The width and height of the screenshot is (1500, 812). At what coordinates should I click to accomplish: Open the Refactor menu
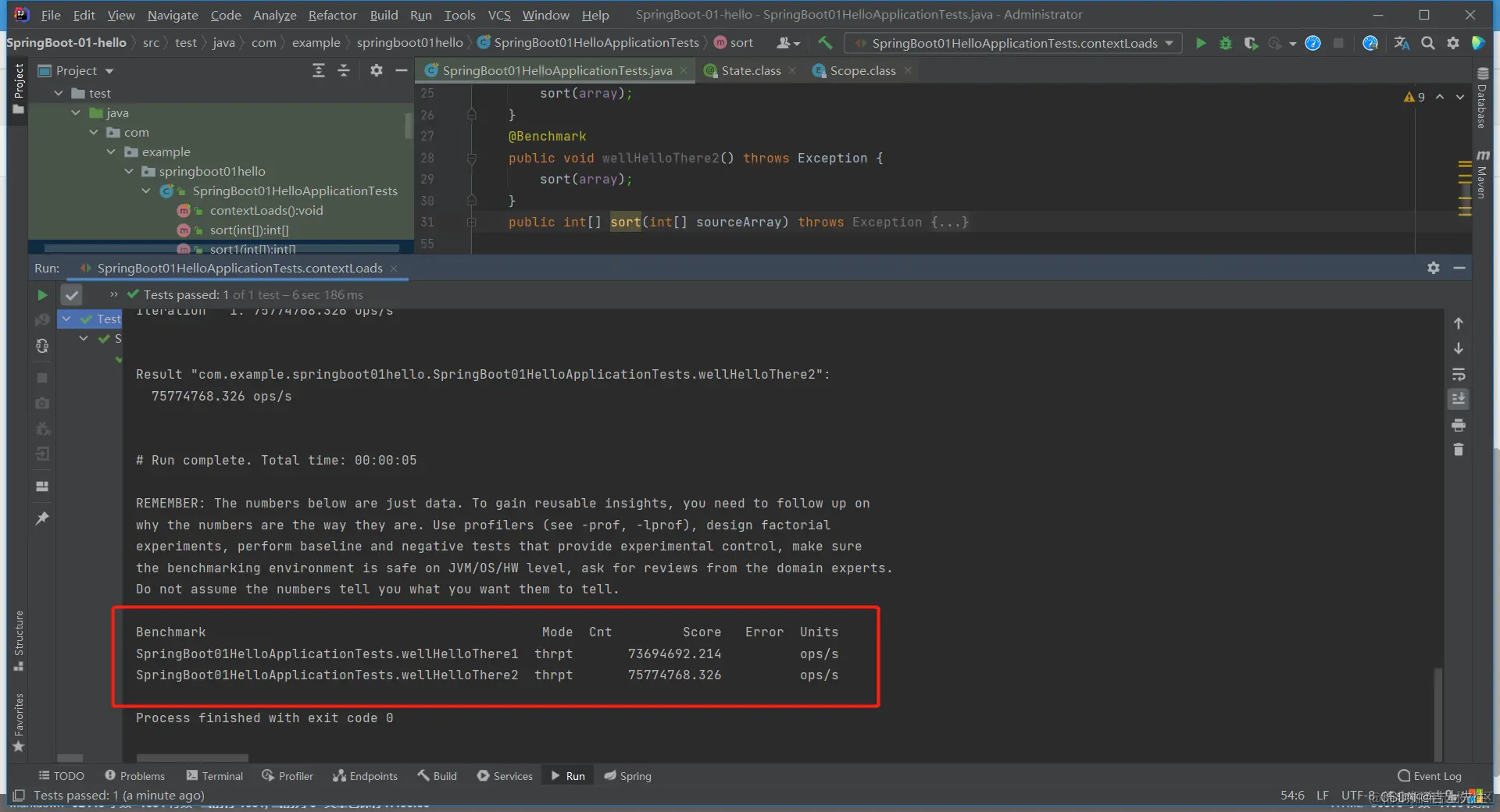pyautogui.click(x=333, y=15)
